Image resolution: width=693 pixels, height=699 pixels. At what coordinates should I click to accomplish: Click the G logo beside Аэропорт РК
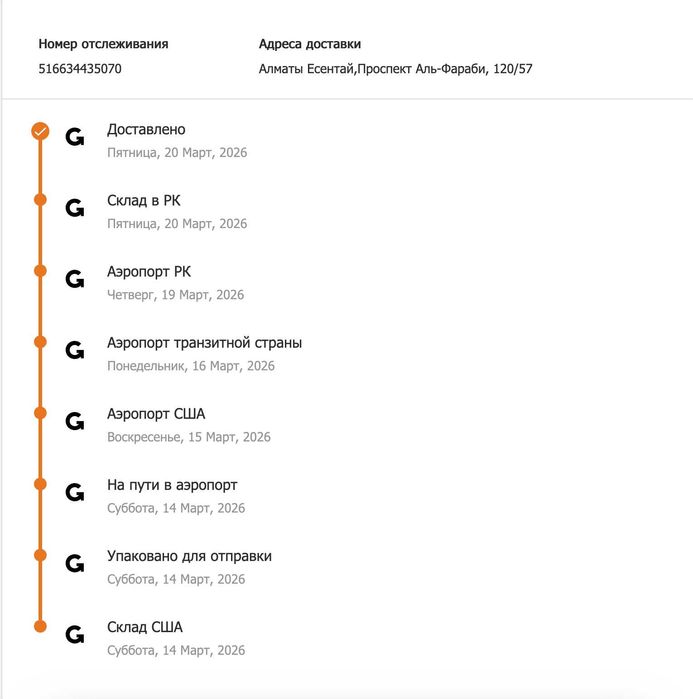[x=75, y=280]
